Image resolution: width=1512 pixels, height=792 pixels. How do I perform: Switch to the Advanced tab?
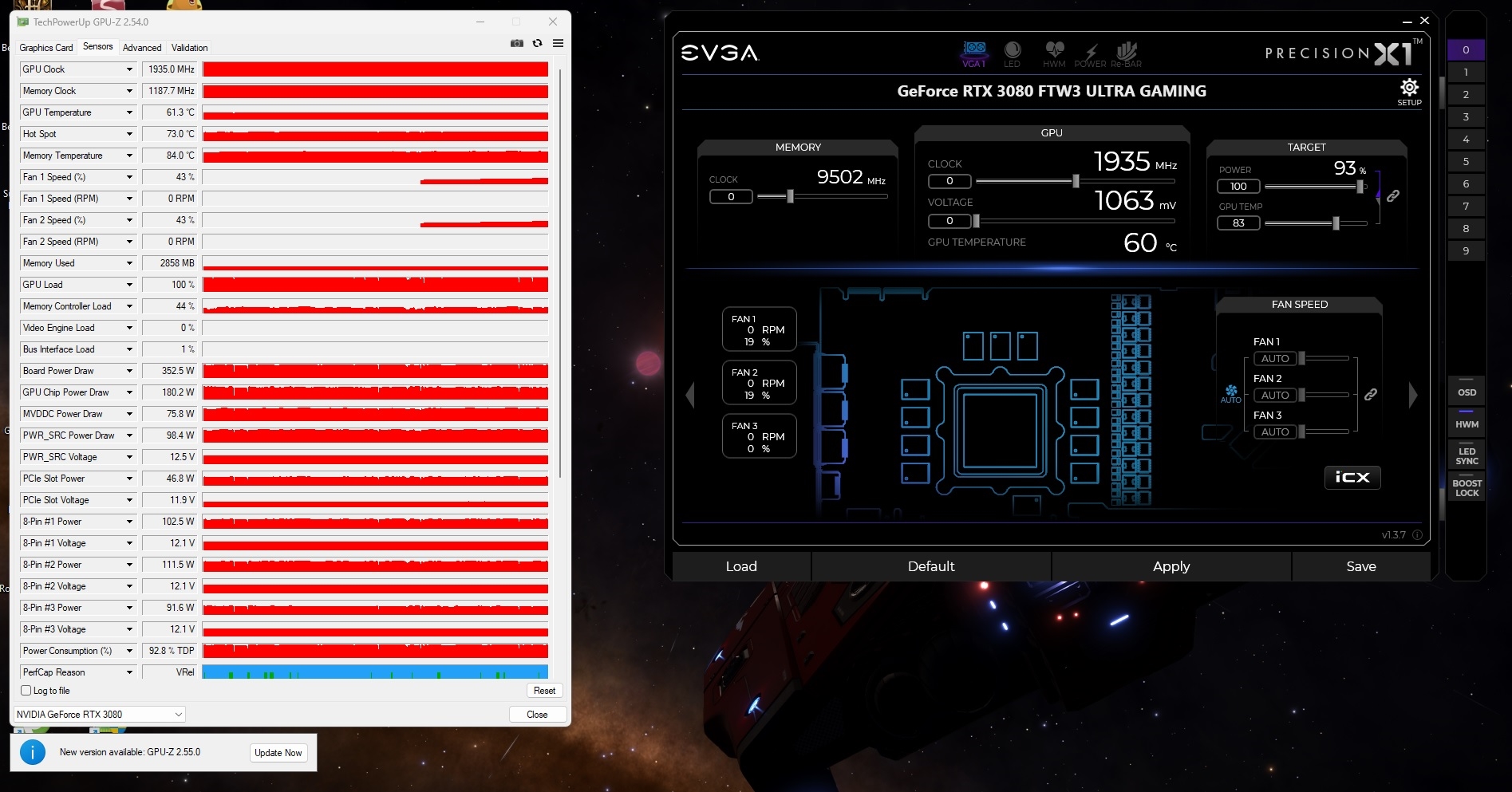coord(142,48)
